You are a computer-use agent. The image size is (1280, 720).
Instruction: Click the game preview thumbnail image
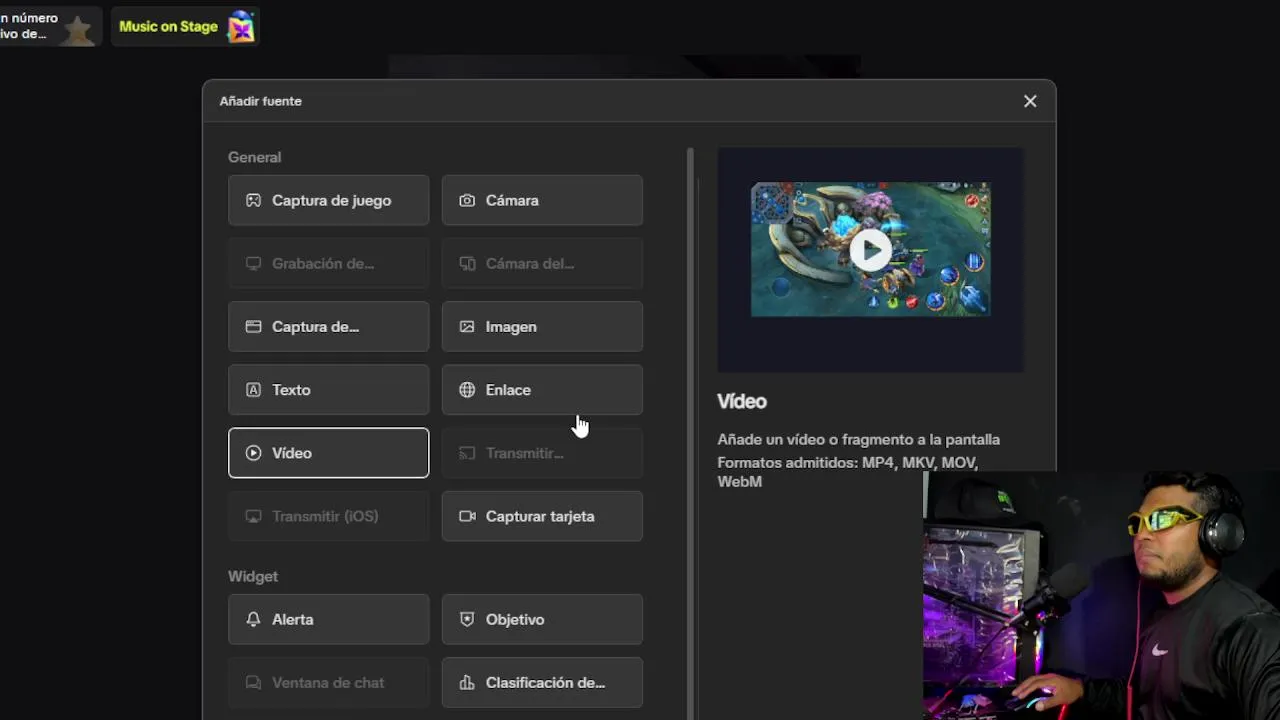[870, 249]
